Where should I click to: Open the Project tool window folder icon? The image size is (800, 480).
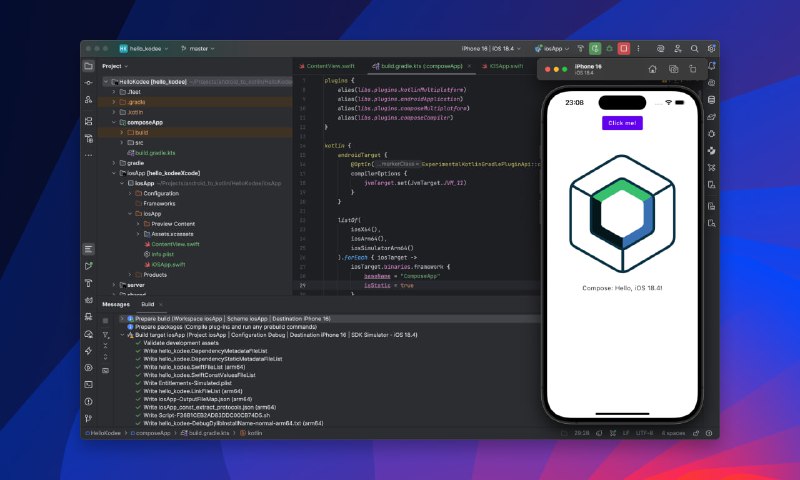[x=88, y=66]
